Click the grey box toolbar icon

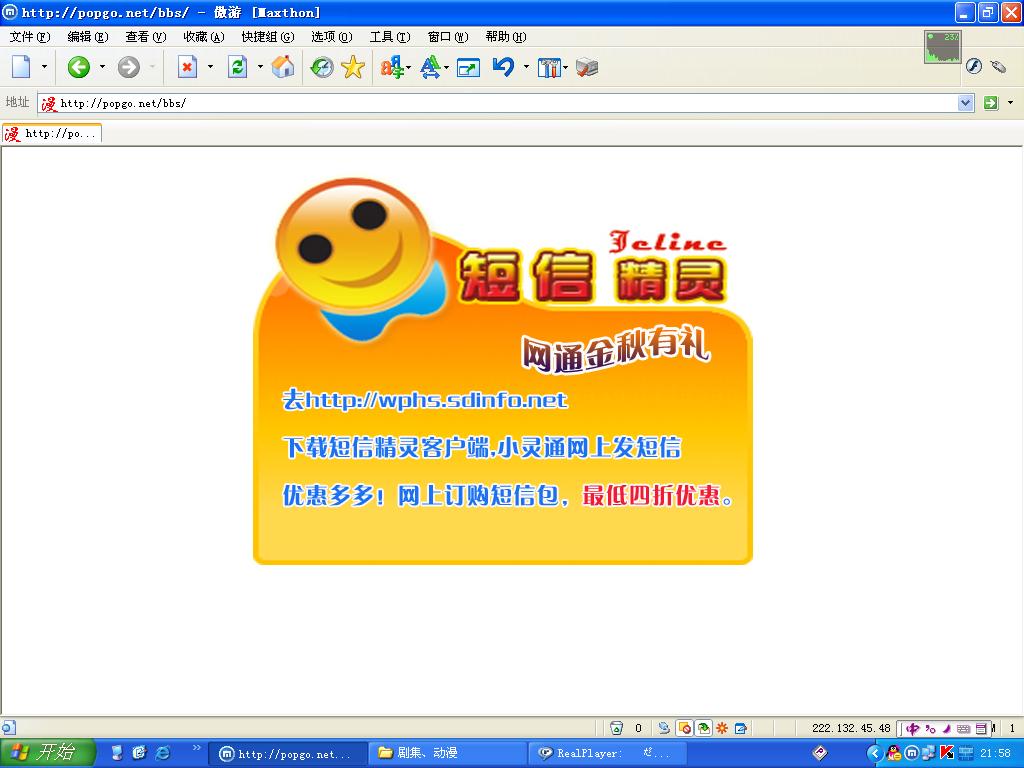pos(587,67)
